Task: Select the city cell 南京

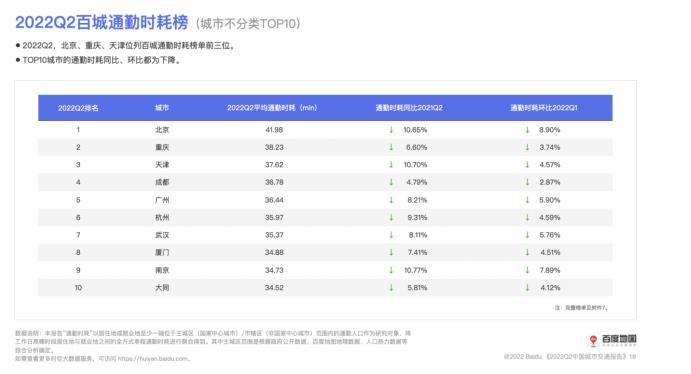Action: coord(162,270)
